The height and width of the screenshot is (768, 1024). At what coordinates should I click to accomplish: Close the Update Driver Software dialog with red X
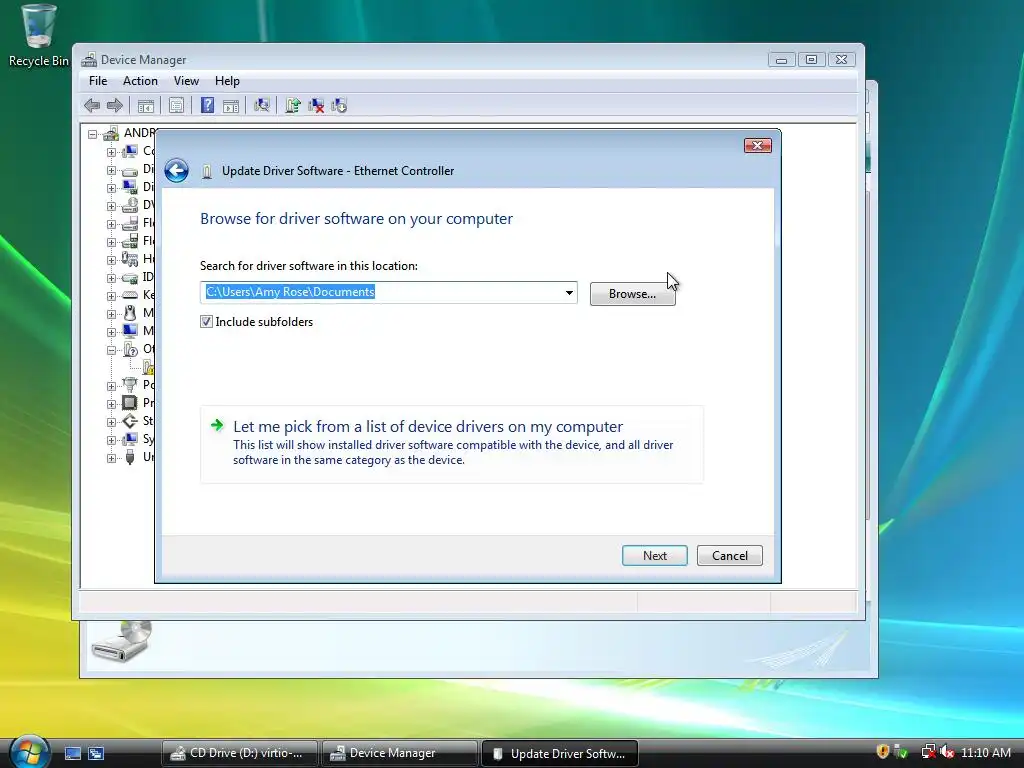[x=758, y=145]
